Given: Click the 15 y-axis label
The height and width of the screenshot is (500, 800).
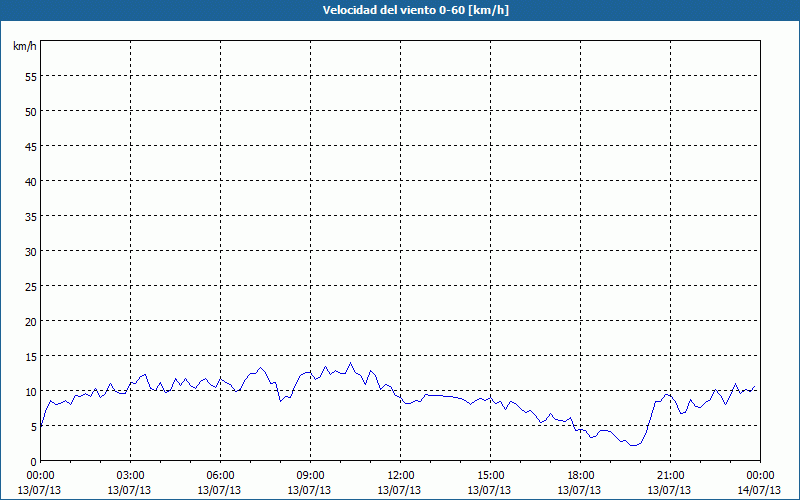Looking at the screenshot, I should pyautogui.click(x=31, y=357).
